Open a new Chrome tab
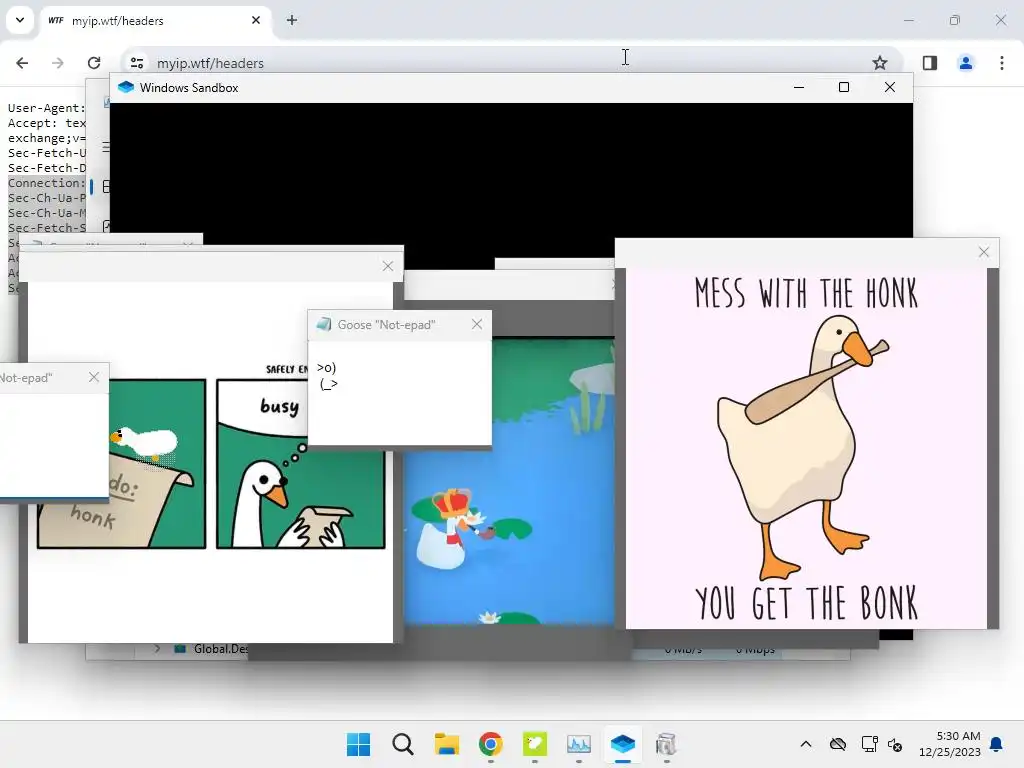Image resolution: width=1024 pixels, height=768 pixels. [x=292, y=20]
